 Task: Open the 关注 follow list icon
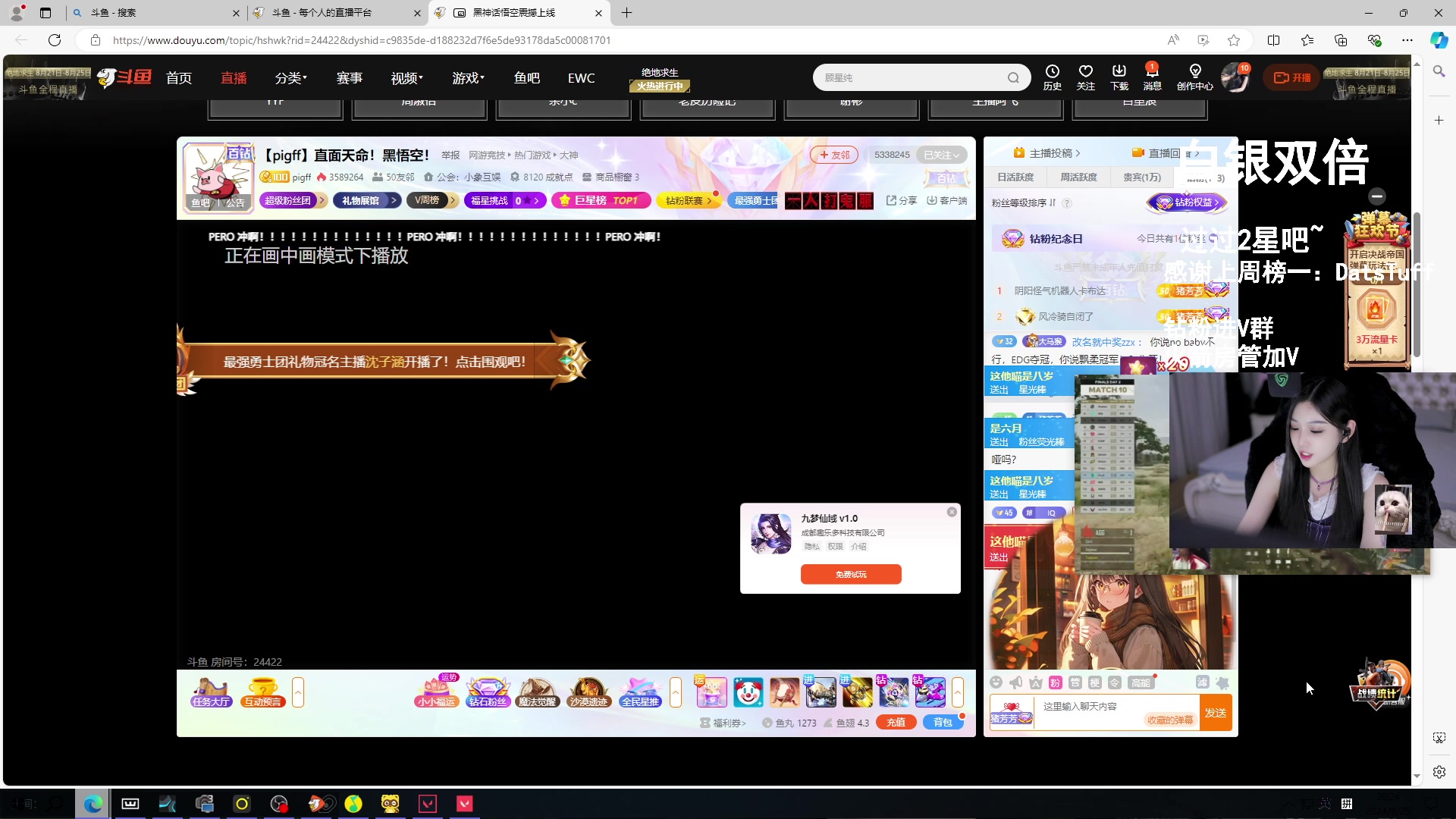coord(1085,77)
